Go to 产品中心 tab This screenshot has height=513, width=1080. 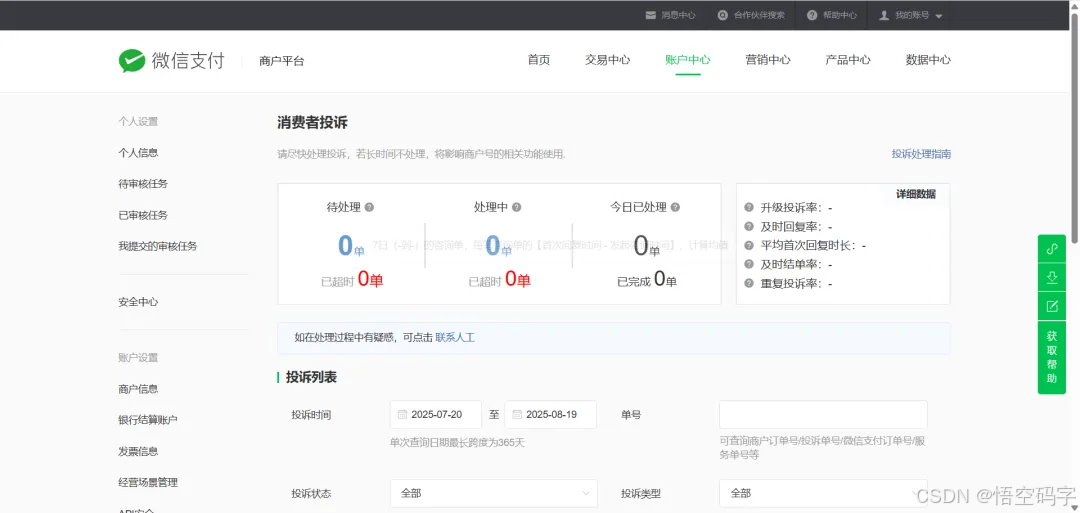point(847,60)
